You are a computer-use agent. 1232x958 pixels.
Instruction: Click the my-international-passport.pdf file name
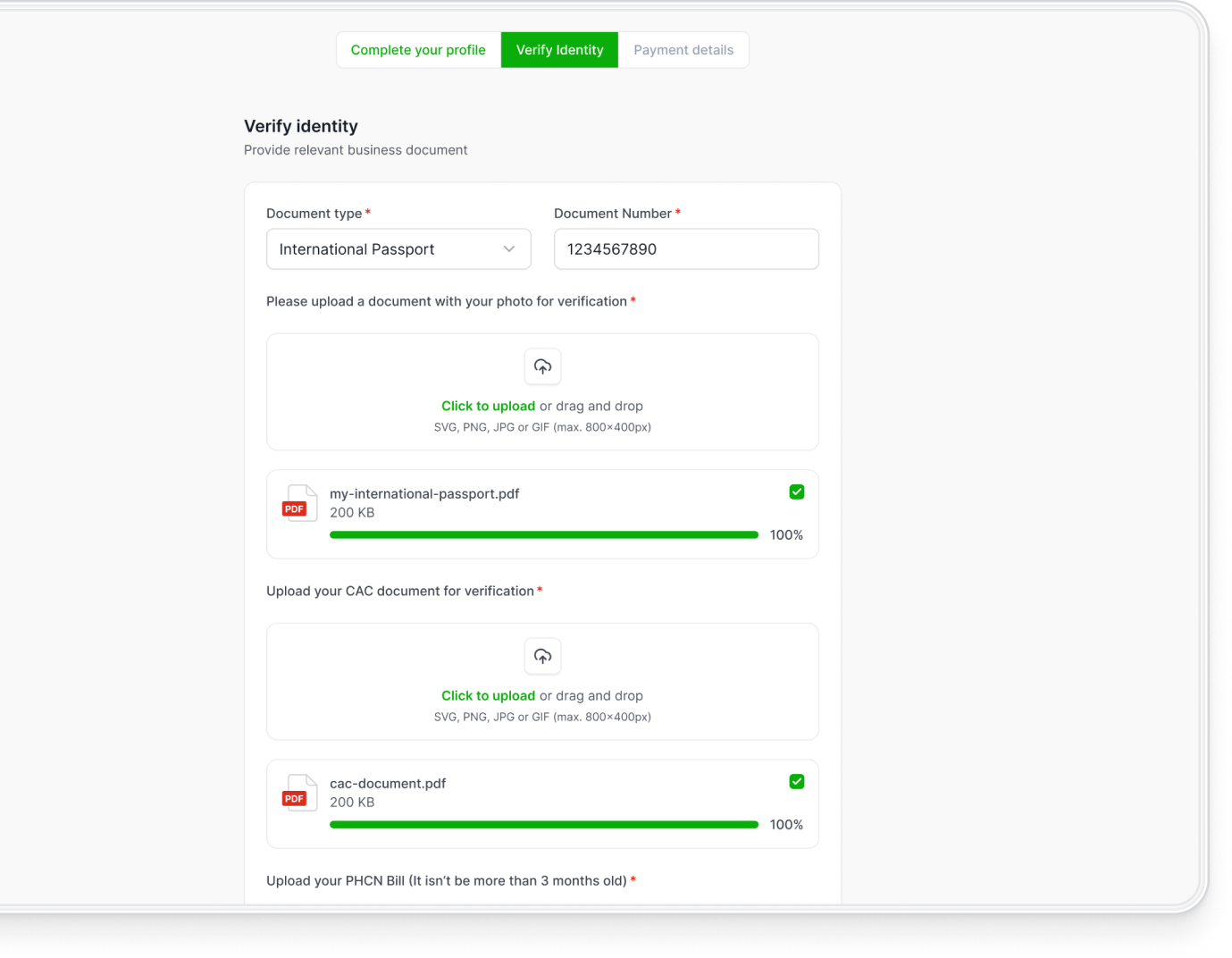pos(424,493)
